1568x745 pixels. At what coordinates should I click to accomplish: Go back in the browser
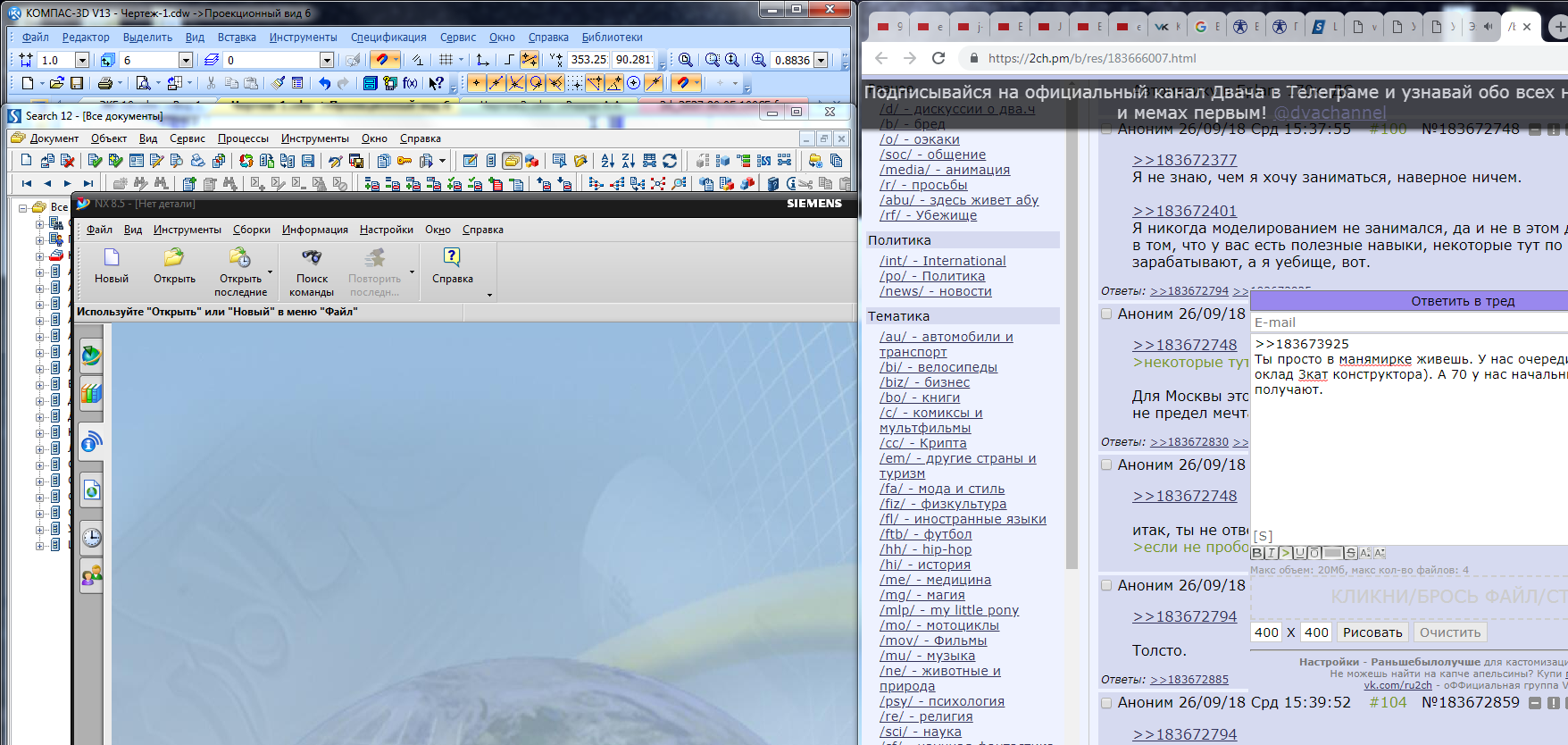pos(881,58)
